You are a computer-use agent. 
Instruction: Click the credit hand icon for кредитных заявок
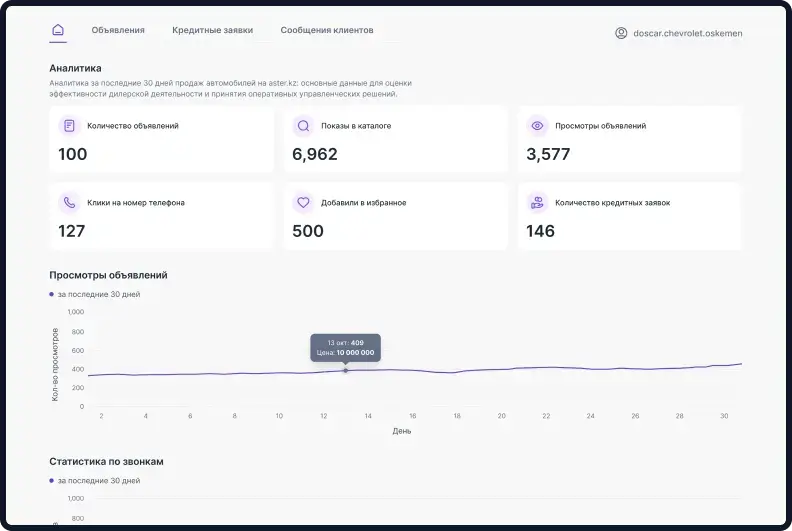(x=537, y=203)
